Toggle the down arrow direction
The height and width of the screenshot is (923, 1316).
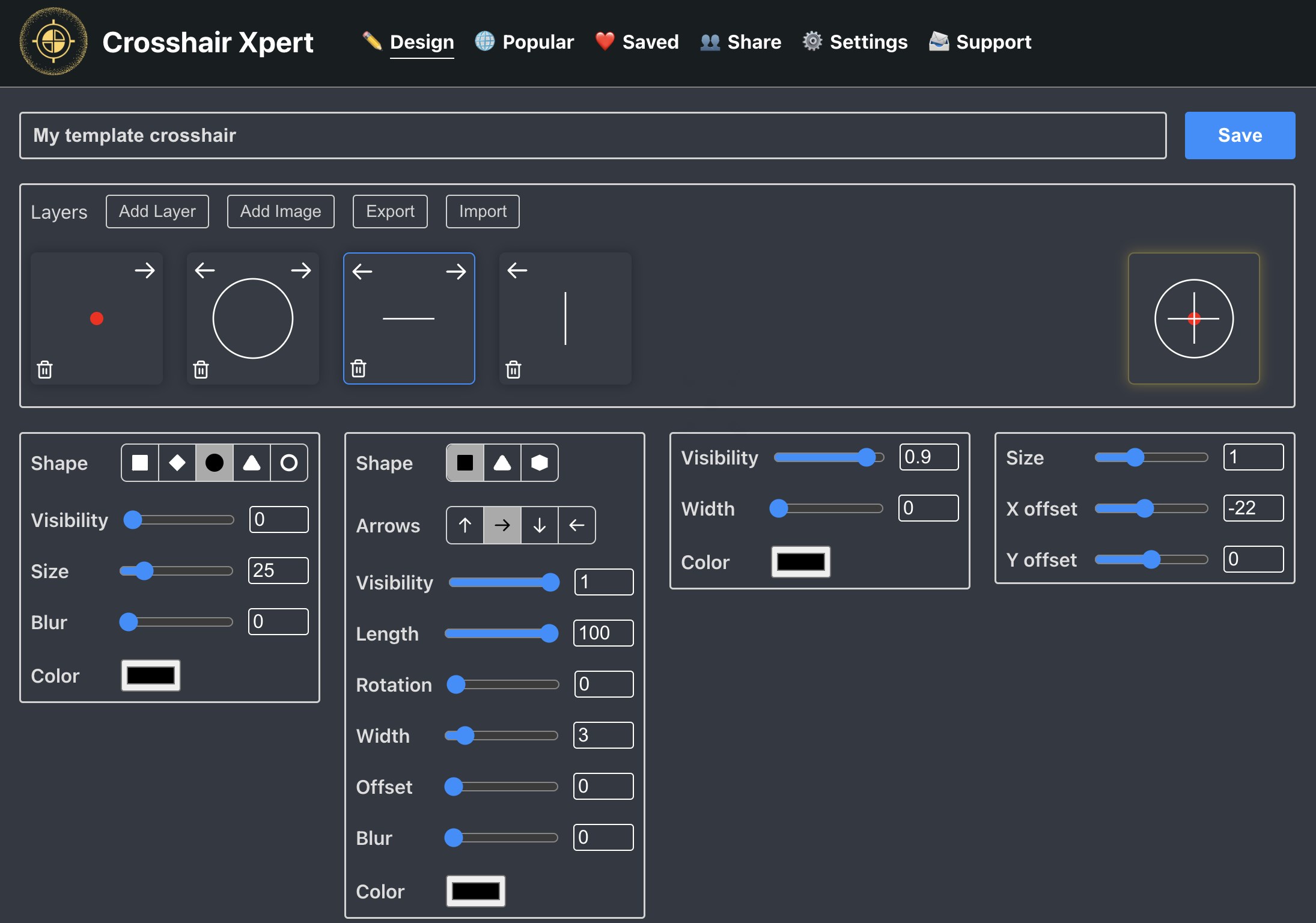click(540, 525)
